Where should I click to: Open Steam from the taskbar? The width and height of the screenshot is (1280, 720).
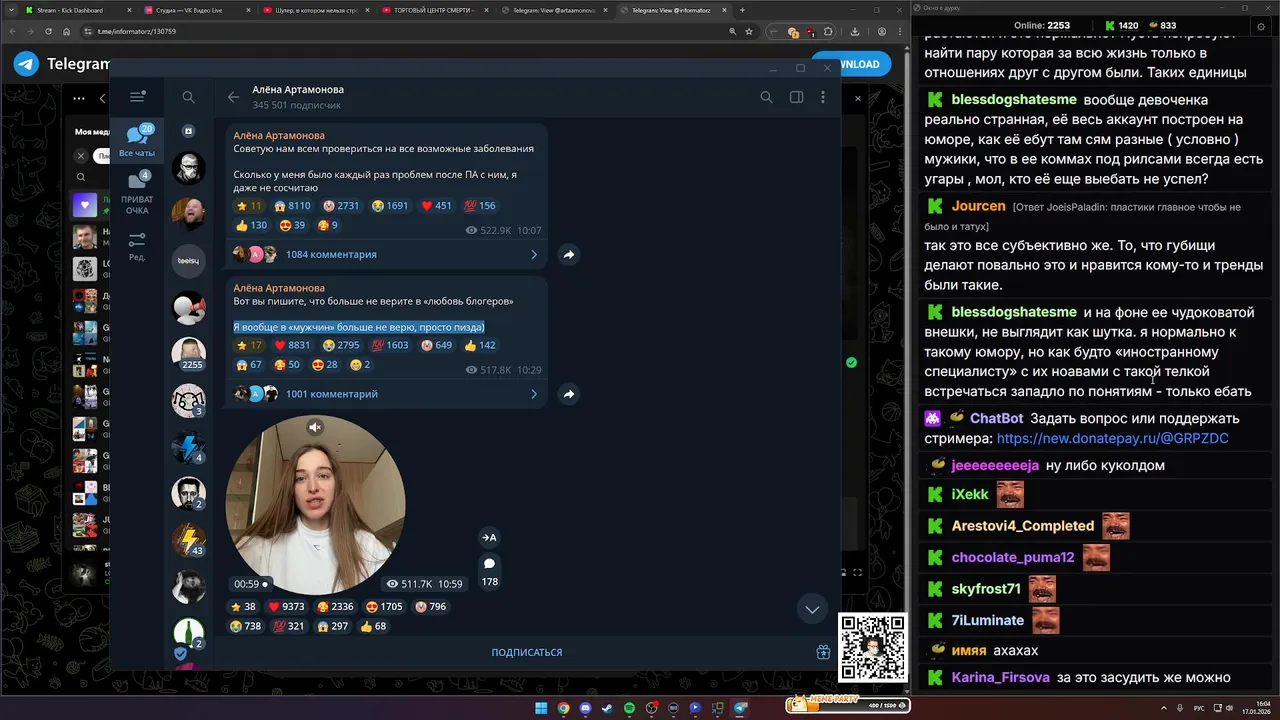607,708
